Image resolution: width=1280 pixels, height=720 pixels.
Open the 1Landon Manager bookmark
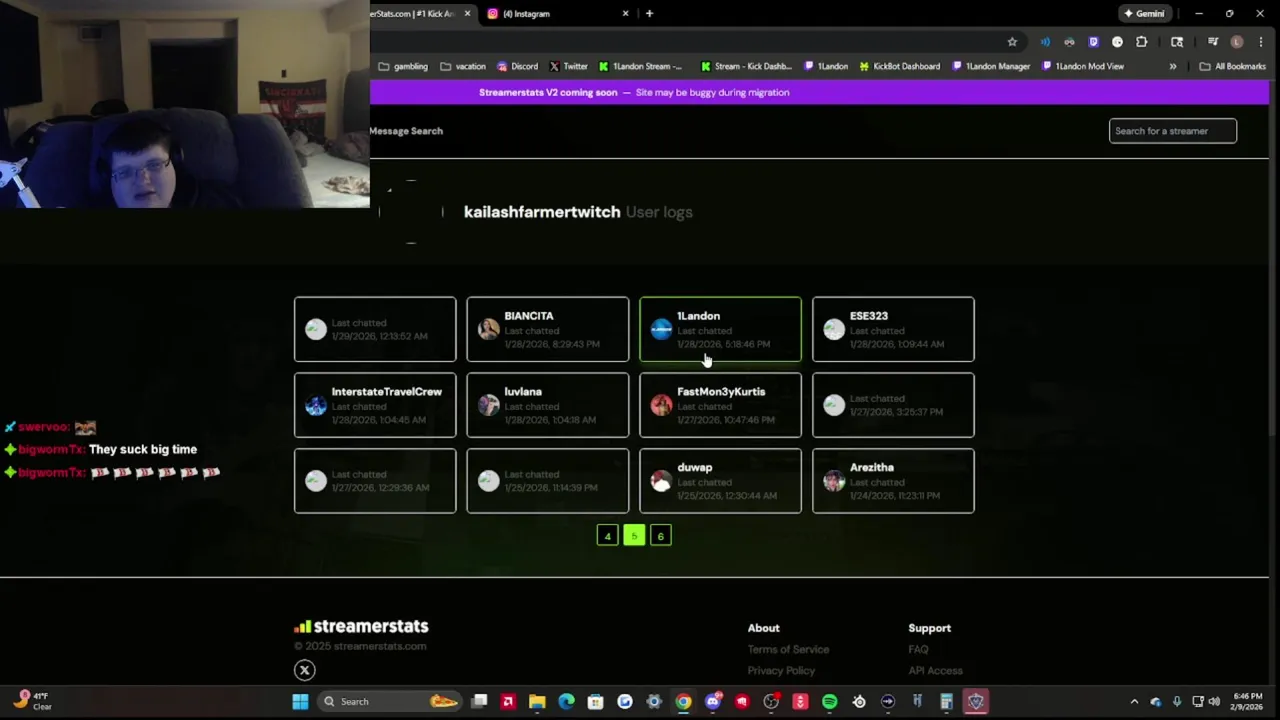(991, 66)
